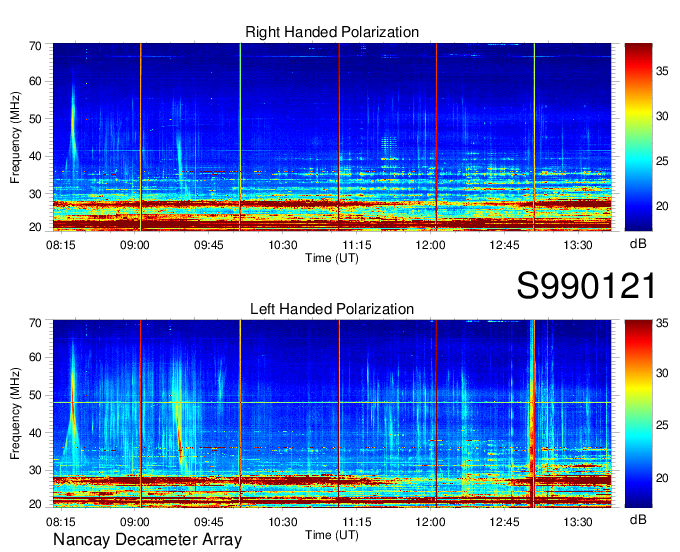Image resolution: width=680 pixels, height=552 pixels.
Task: Click the 10:30 time tick under right-handed plot
Action: coord(283,245)
